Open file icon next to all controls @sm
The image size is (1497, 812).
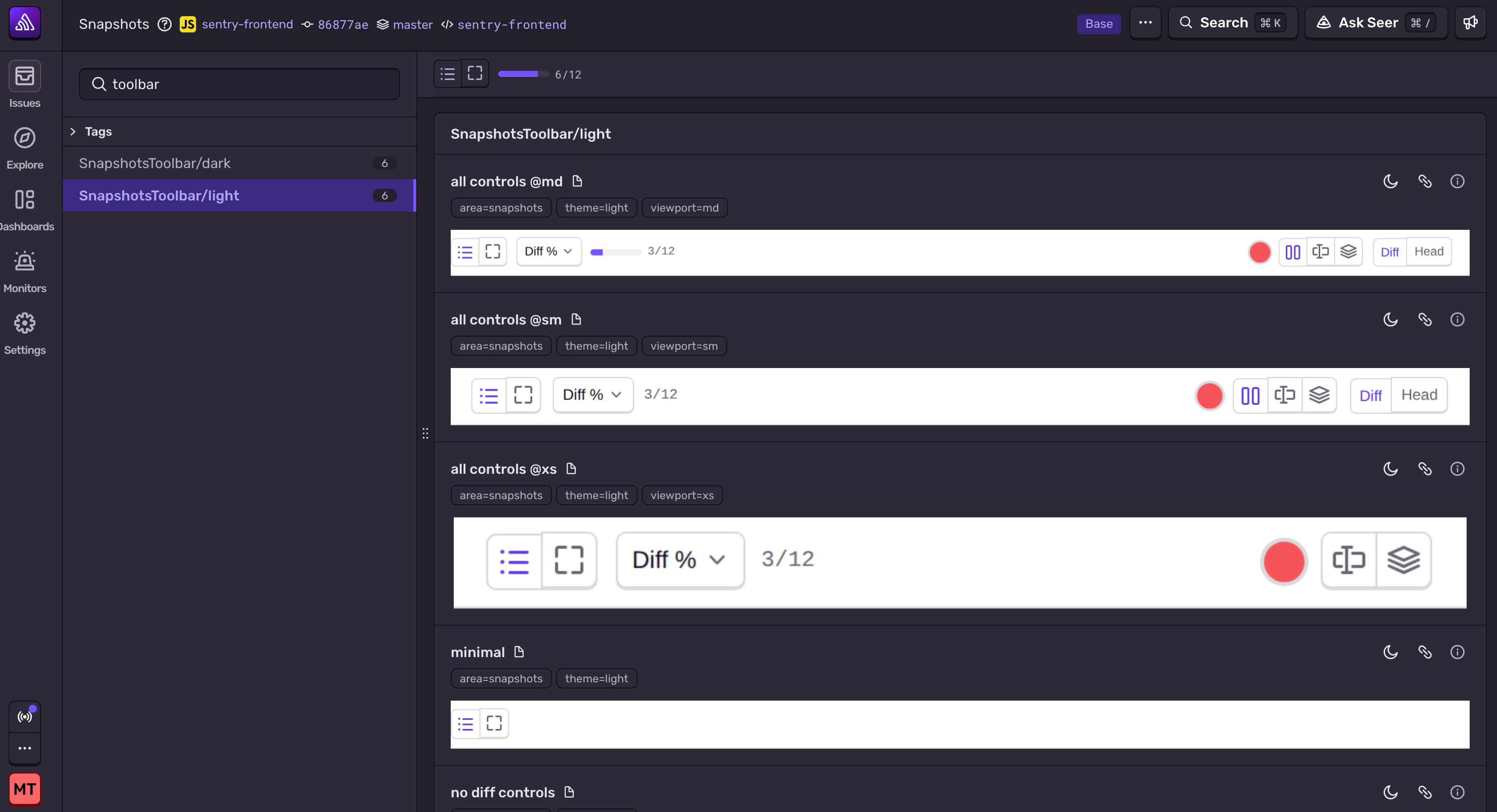(x=576, y=319)
